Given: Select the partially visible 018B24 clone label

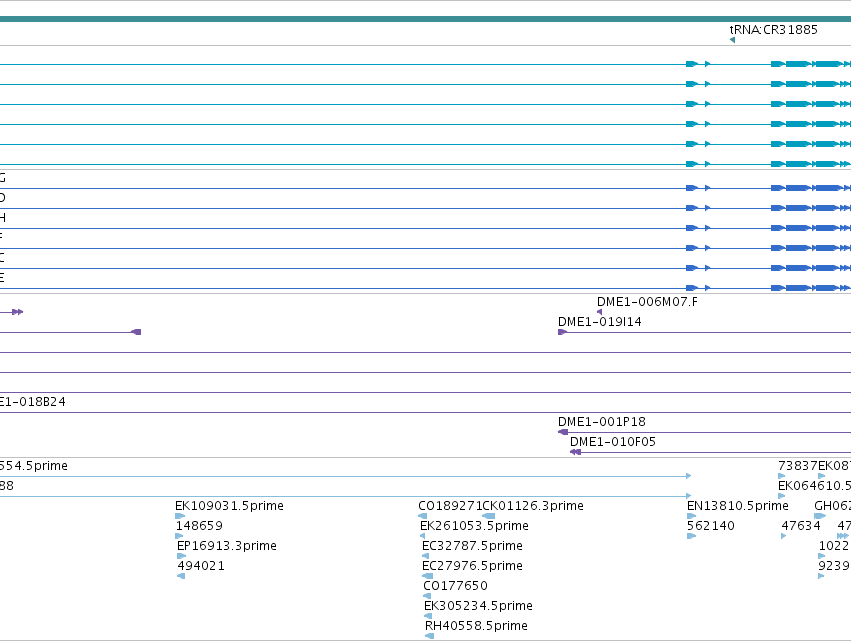Looking at the screenshot, I should pos(33,402).
